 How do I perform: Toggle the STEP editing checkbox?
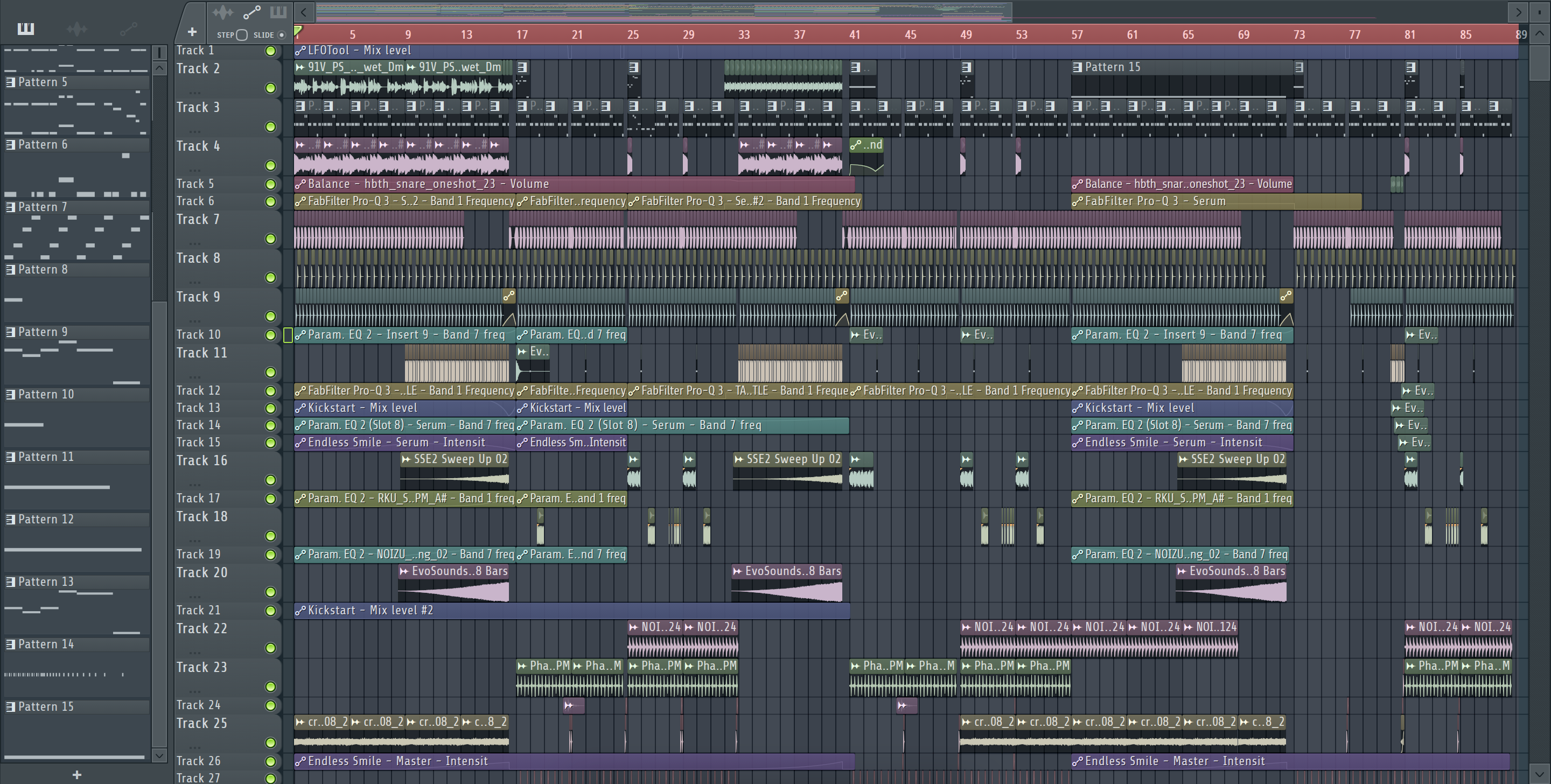tap(242, 35)
